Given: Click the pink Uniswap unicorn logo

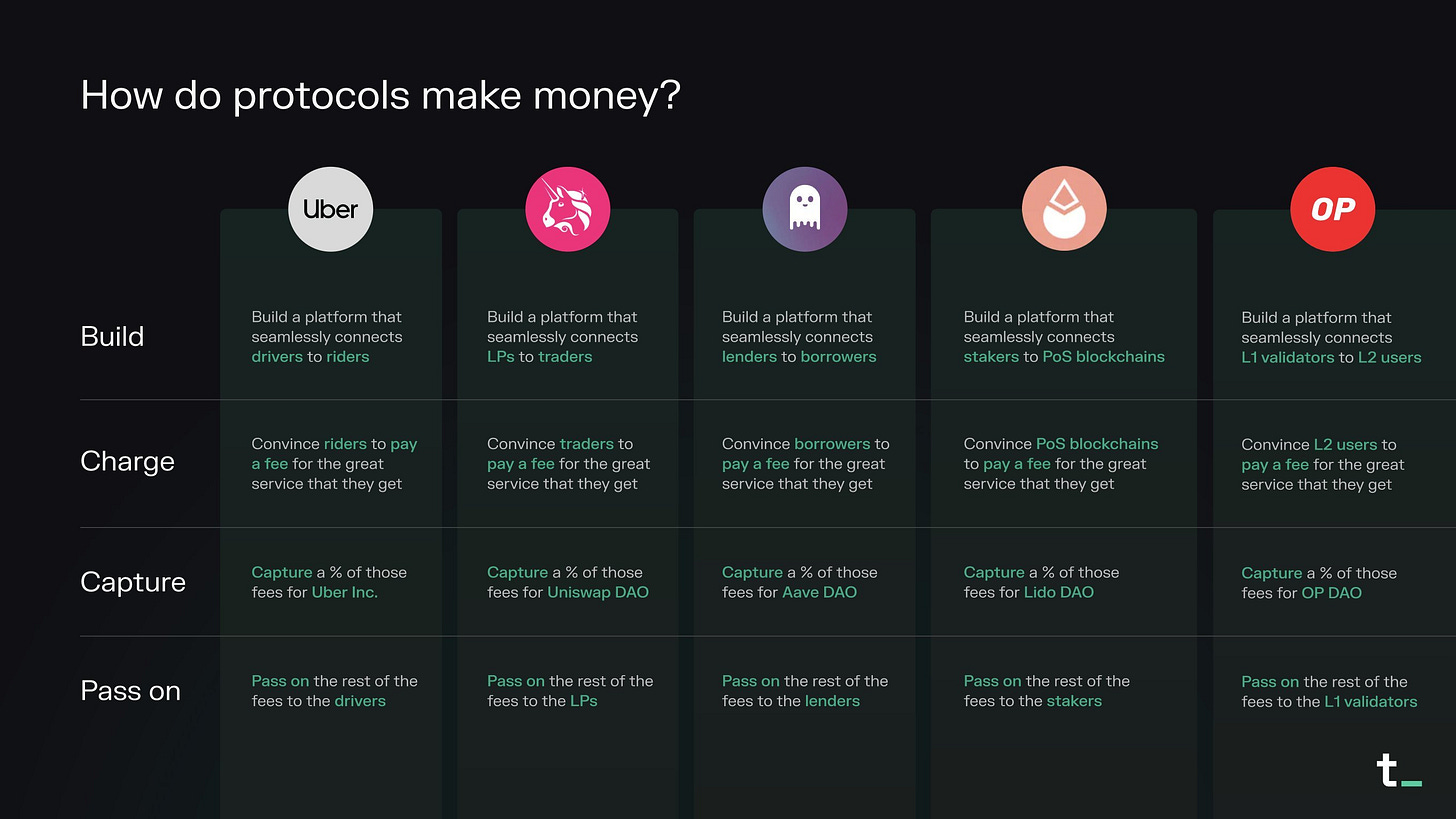Looking at the screenshot, I should click(x=567, y=209).
